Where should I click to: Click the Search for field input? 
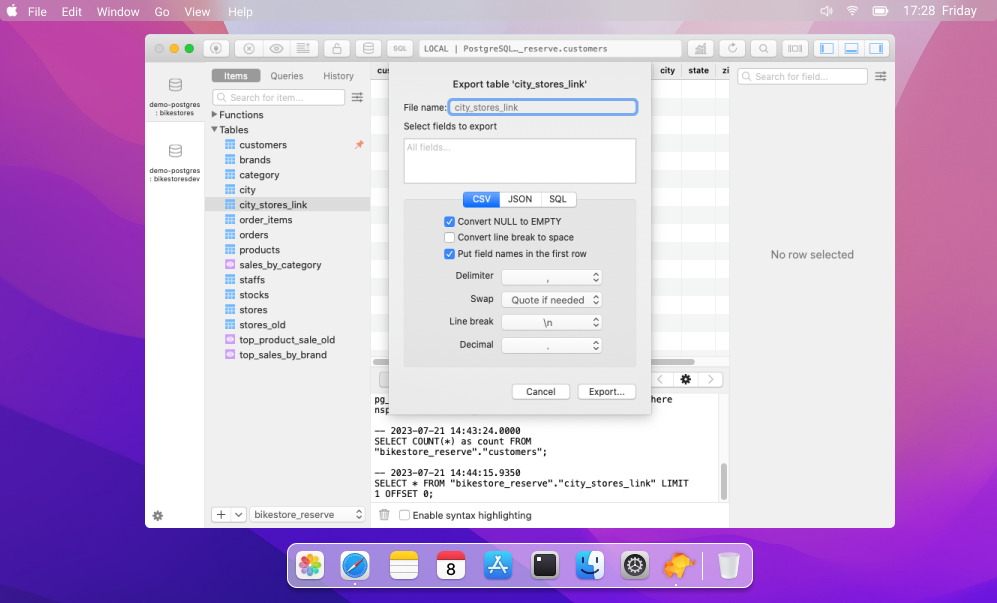[x=802, y=76]
